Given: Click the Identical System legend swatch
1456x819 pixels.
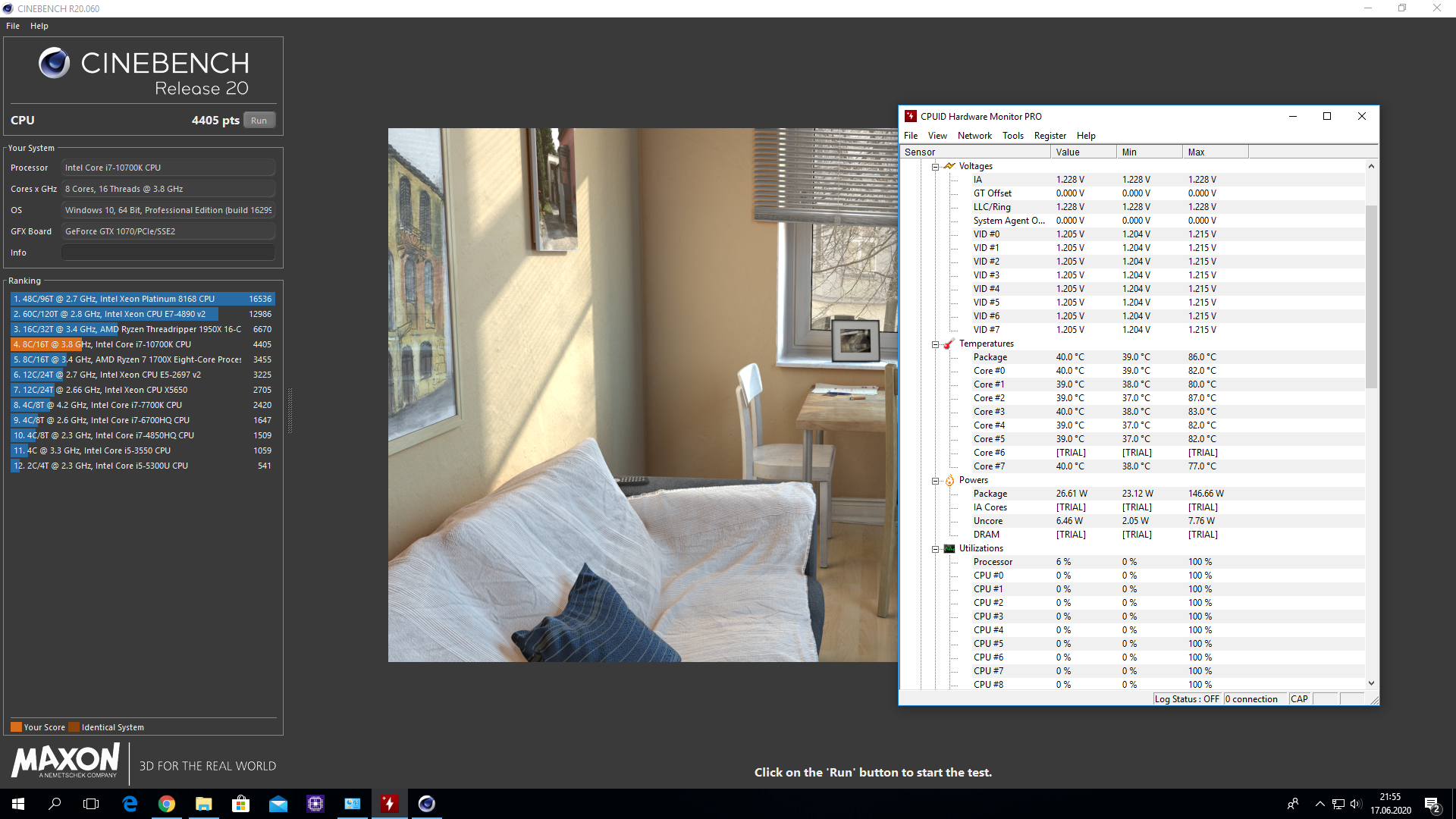Looking at the screenshot, I should 74,727.
